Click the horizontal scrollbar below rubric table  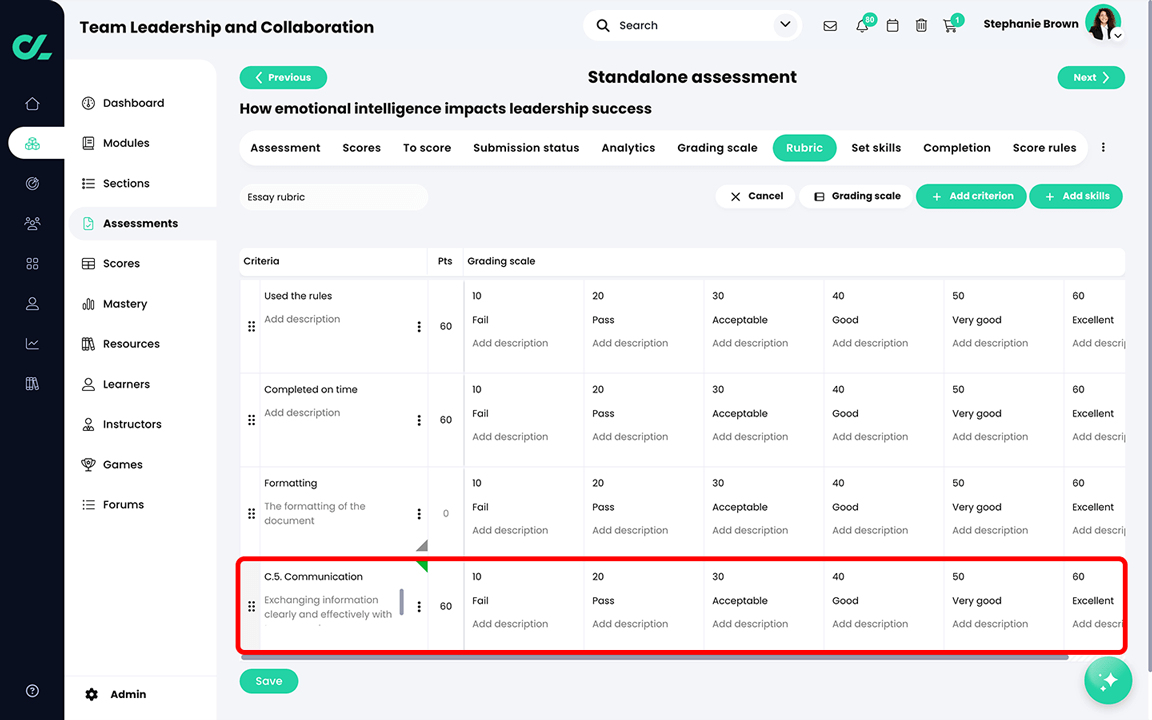point(655,658)
